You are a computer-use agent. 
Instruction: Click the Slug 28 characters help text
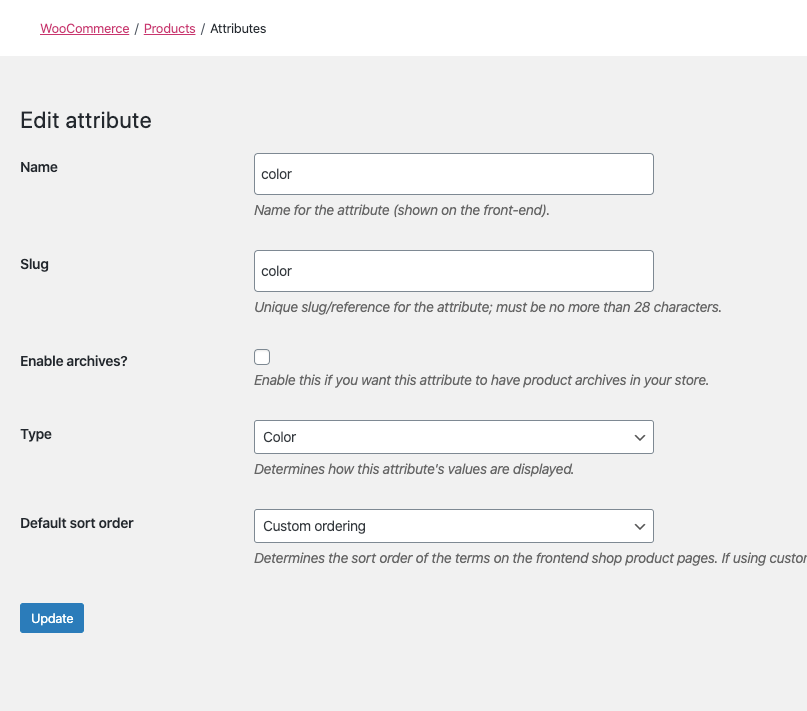487,307
